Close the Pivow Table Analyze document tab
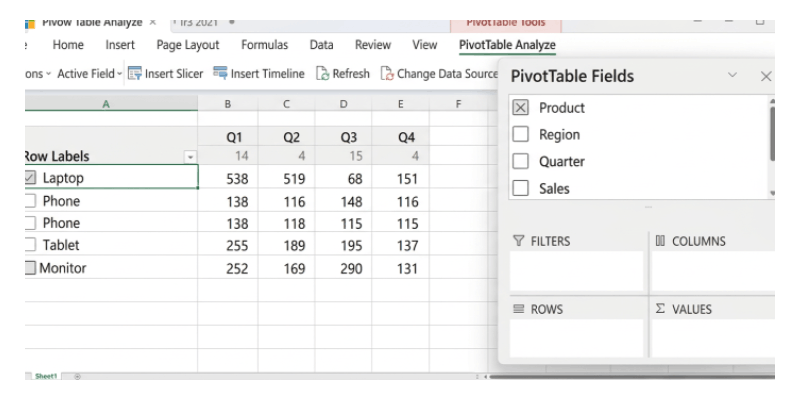800x400 pixels. (x=153, y=22)
